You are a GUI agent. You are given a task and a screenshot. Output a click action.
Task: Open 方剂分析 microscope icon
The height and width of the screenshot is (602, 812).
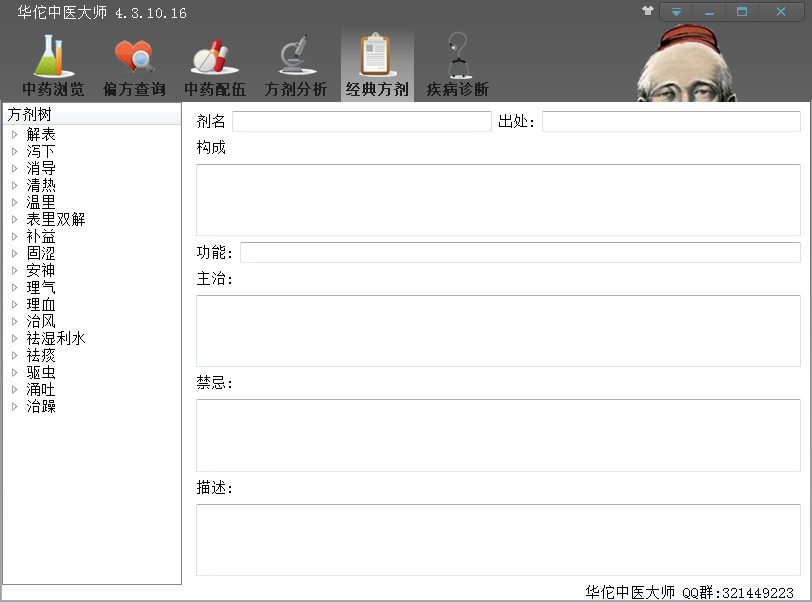[x=295, y=58]
